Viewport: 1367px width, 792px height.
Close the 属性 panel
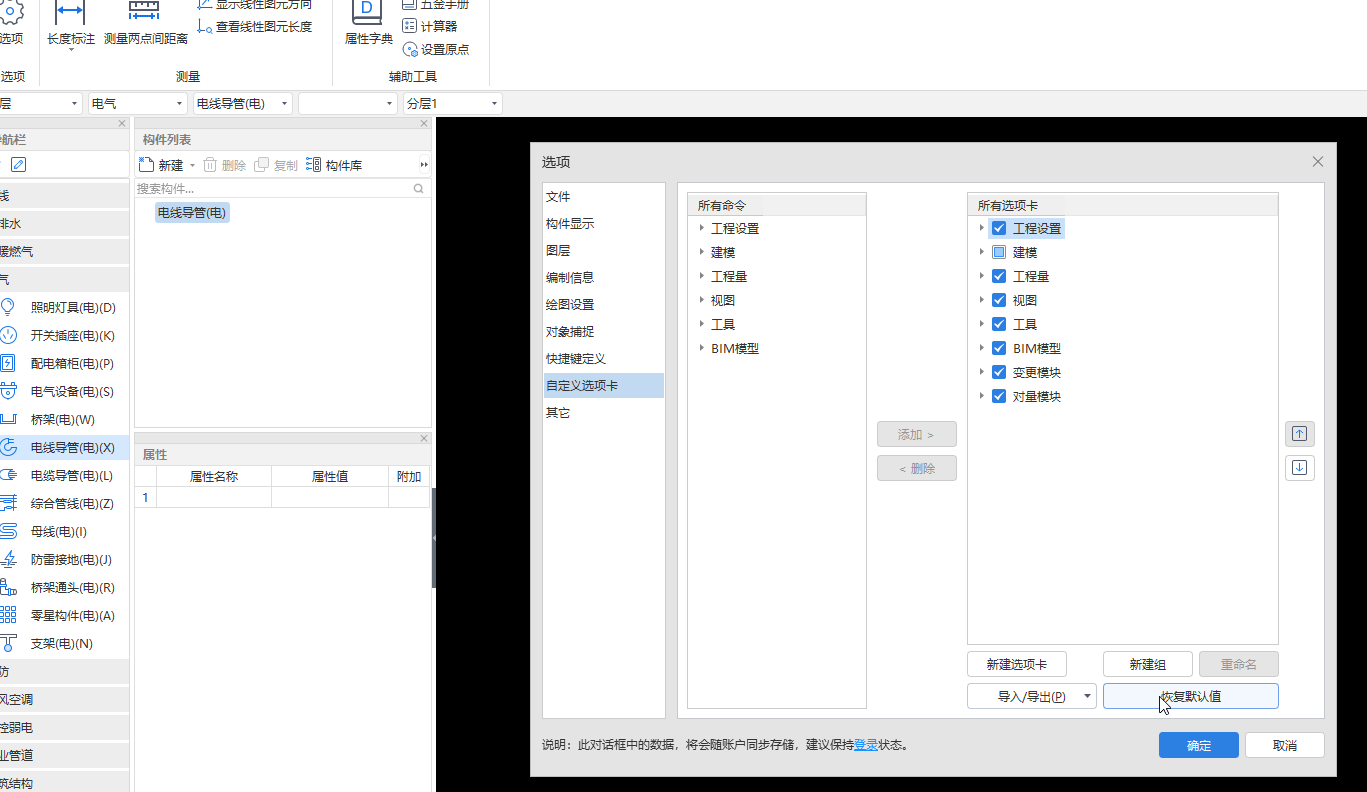[424, 438]
